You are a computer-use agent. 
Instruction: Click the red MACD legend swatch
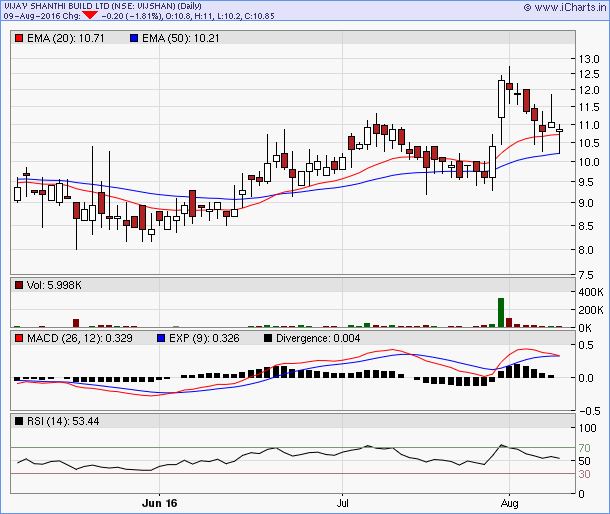(x=19, y=338)
